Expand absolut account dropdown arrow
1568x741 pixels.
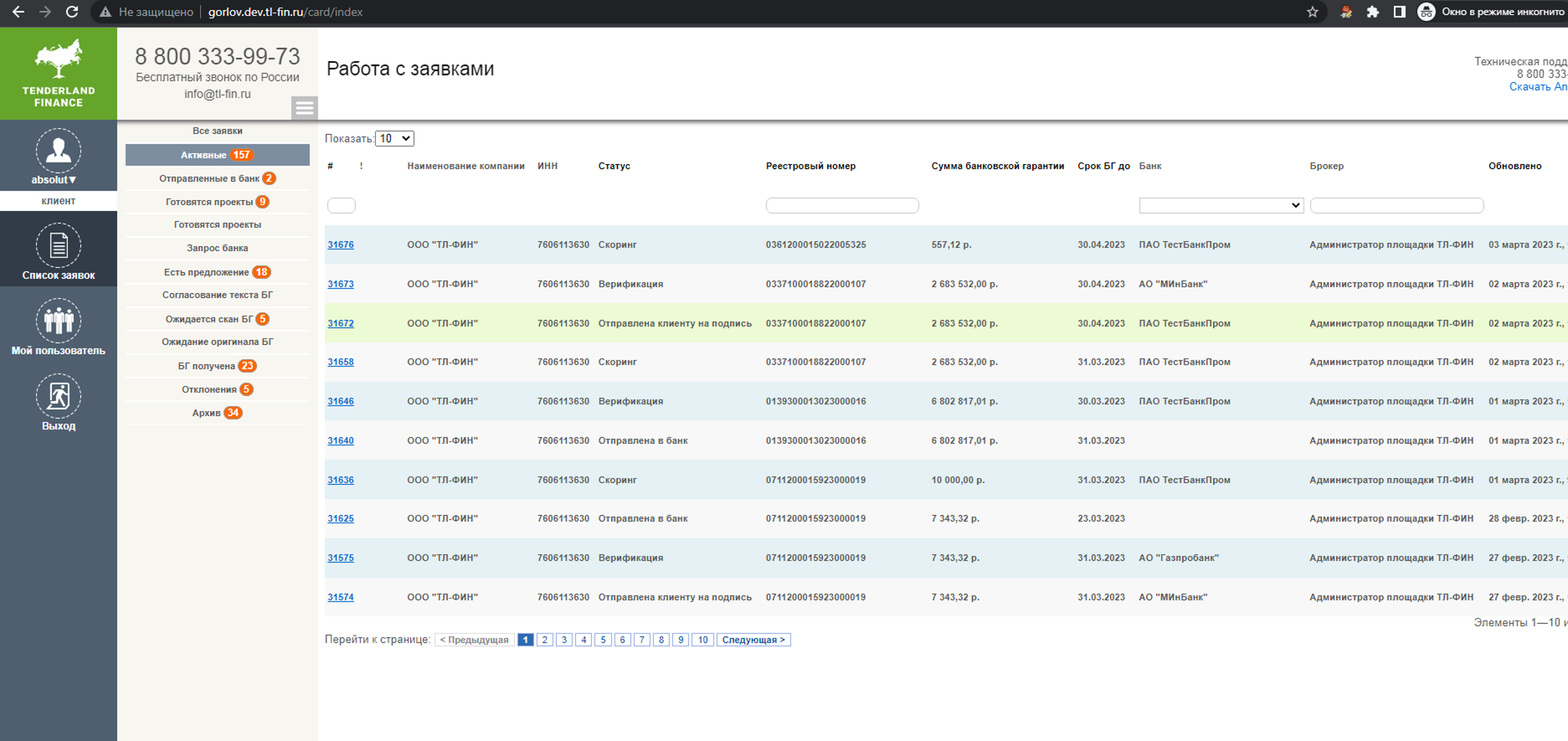click(72, 180)
